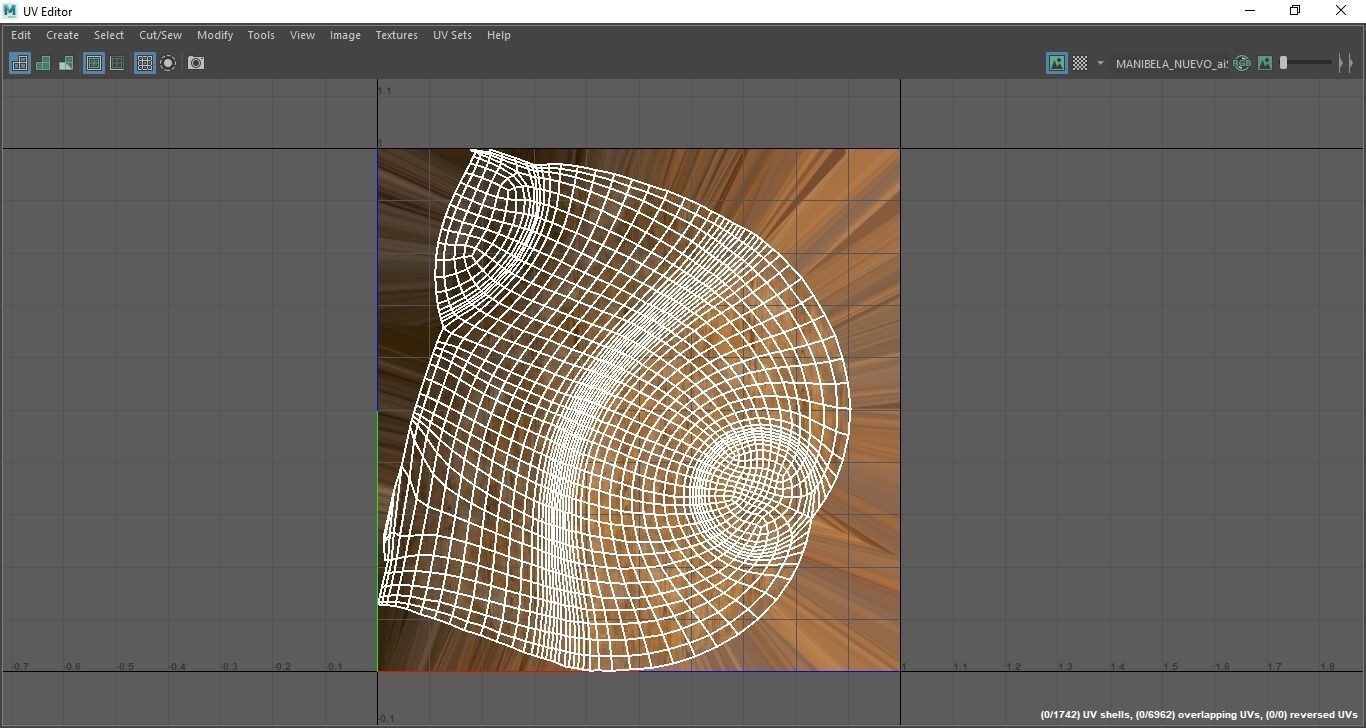The height and width of the screenshot is (728, 1366).
Task: Open the Modify menu
Action: click(215, 35)
